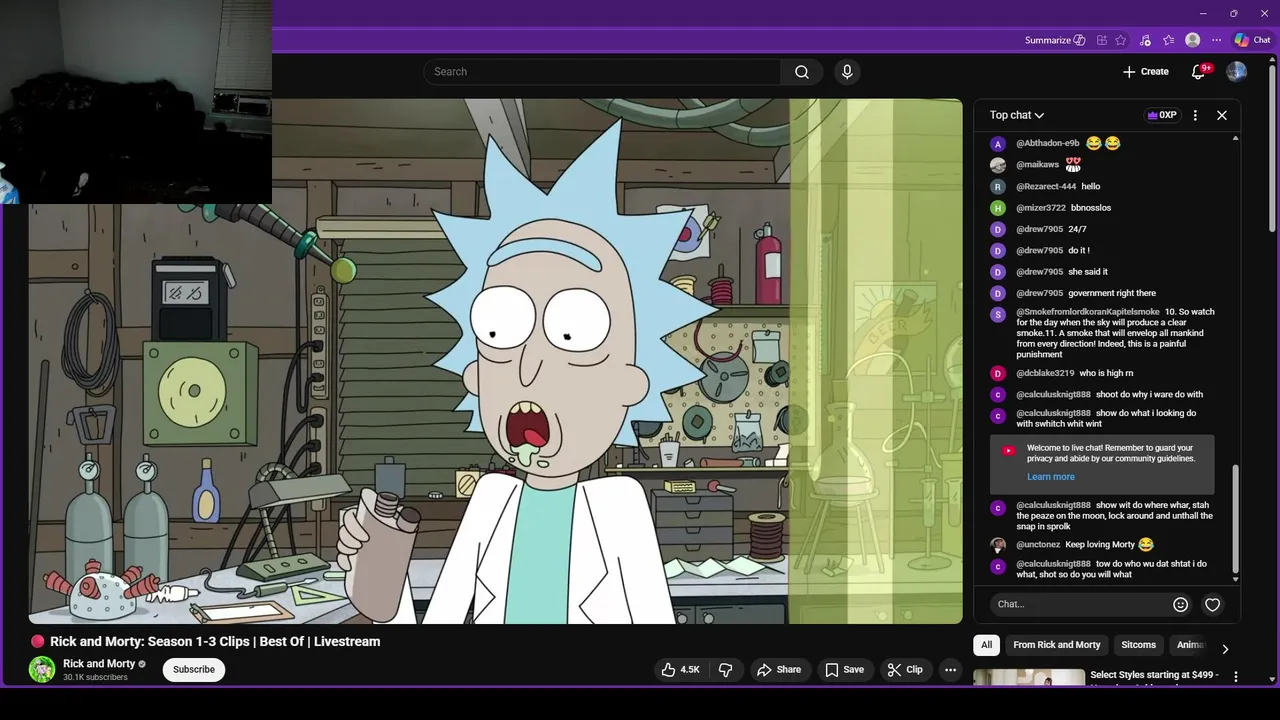This screenshot has width=1280, height=720.
Task: Select the Sitcoms filter chip
Action: [1138, 645]
